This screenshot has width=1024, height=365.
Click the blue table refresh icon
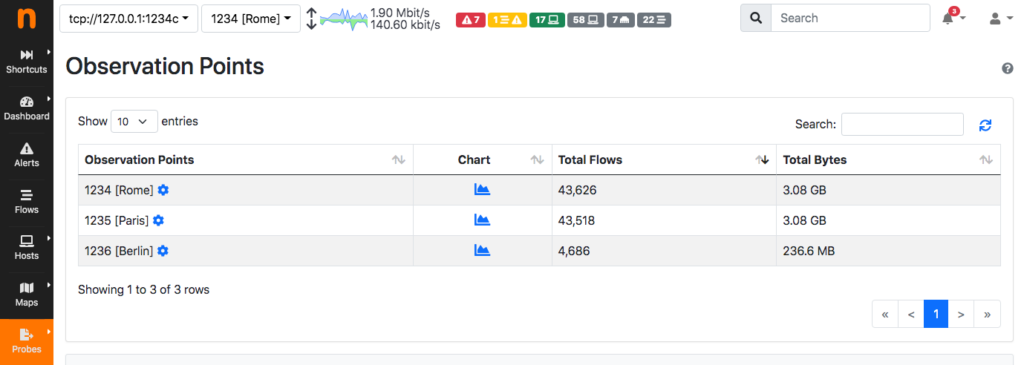pyautogui.click(x=985, y=125)
